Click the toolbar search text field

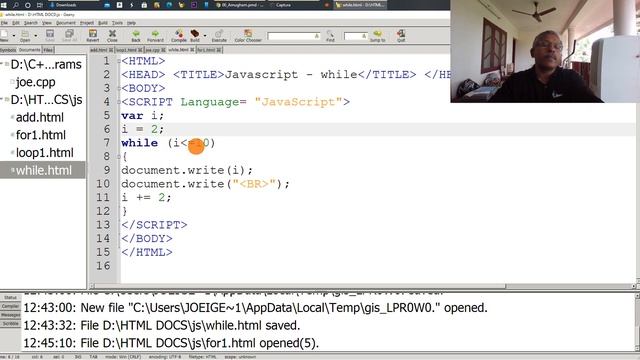pyautogui.click(x=294, y=36)
